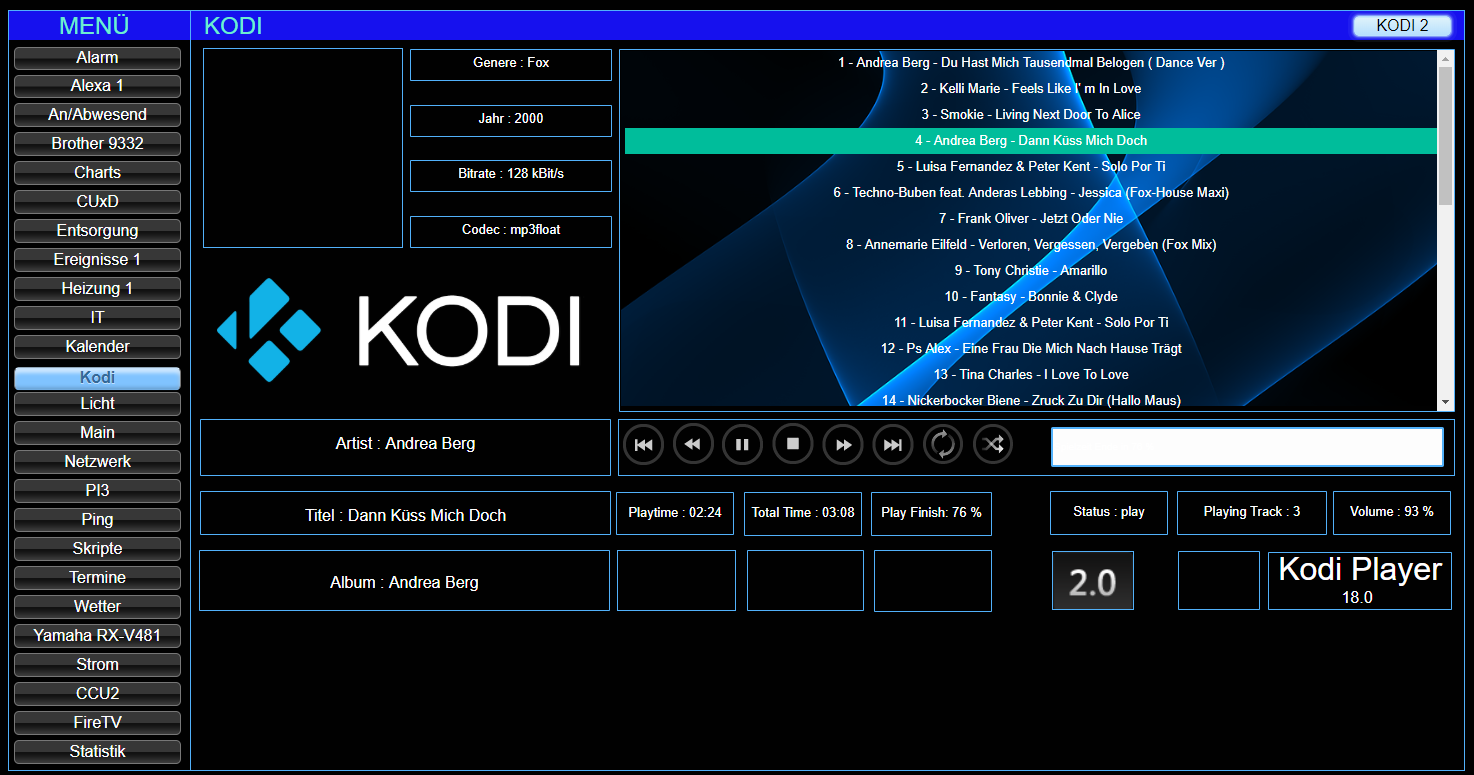Click the empty input field beside shuffle
Image resolution: width=1474 pixels, height=775 pixels.
click(x=1247, y=447)
